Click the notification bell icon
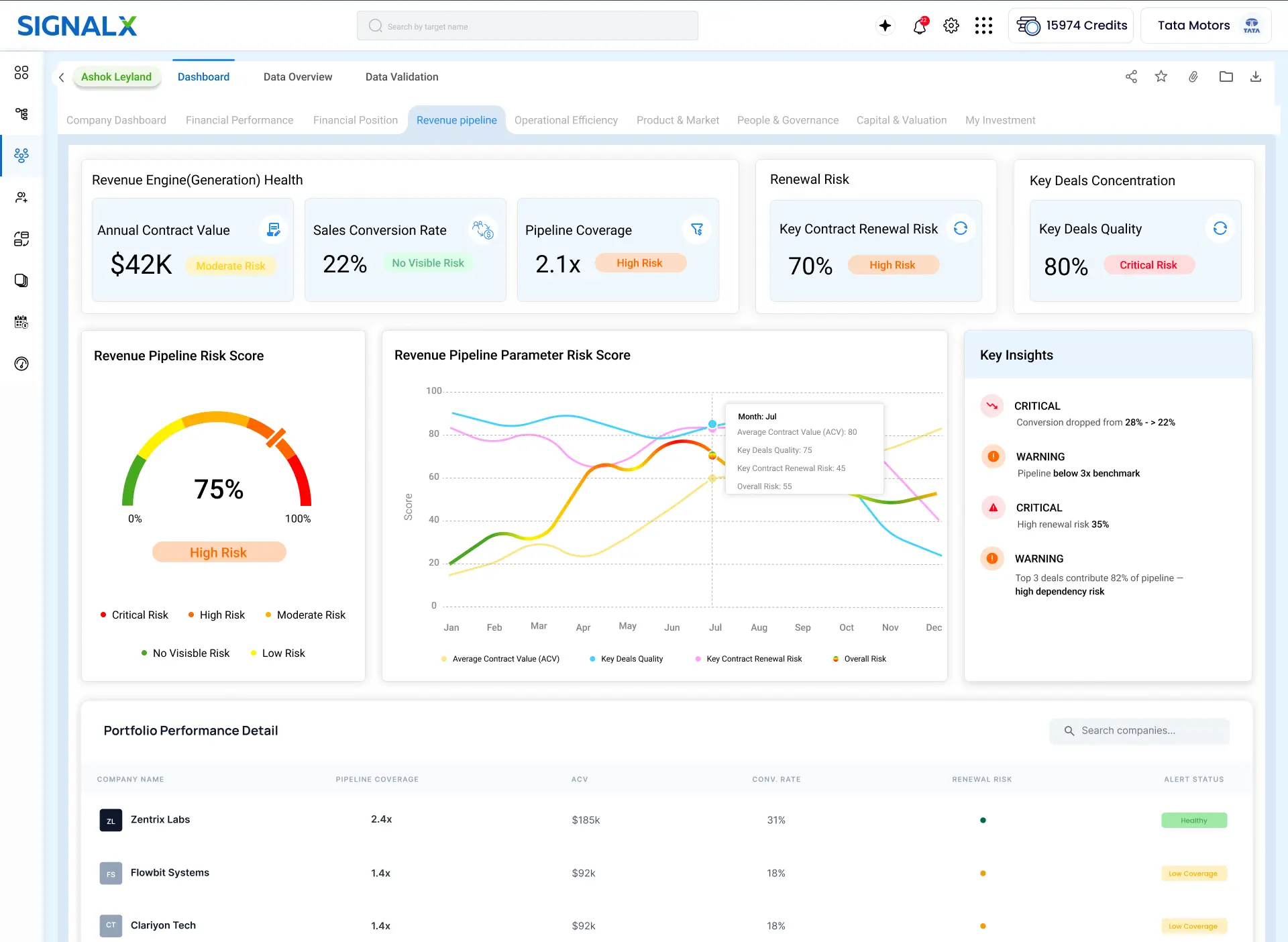 (x=920, y=26)
